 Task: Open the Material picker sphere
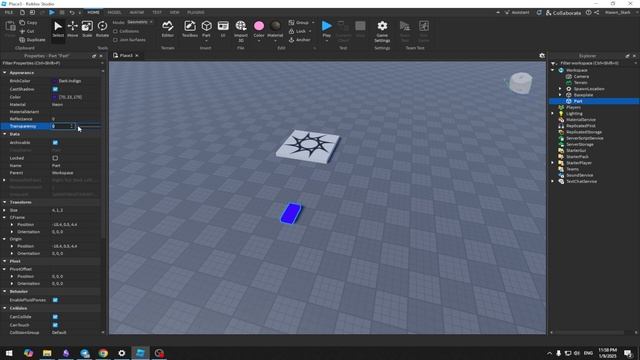tap(276, 26)
